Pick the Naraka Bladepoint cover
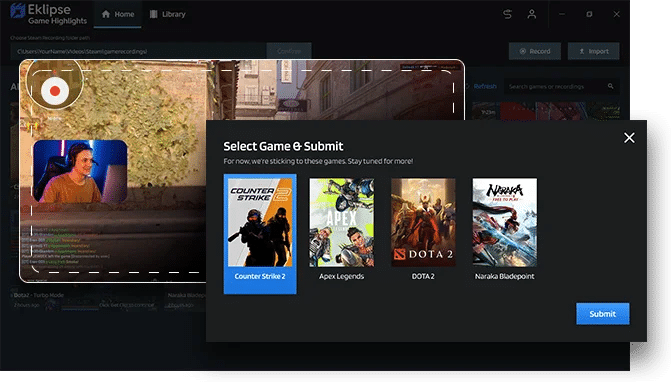Screen dimensions: 671x382 505,222
